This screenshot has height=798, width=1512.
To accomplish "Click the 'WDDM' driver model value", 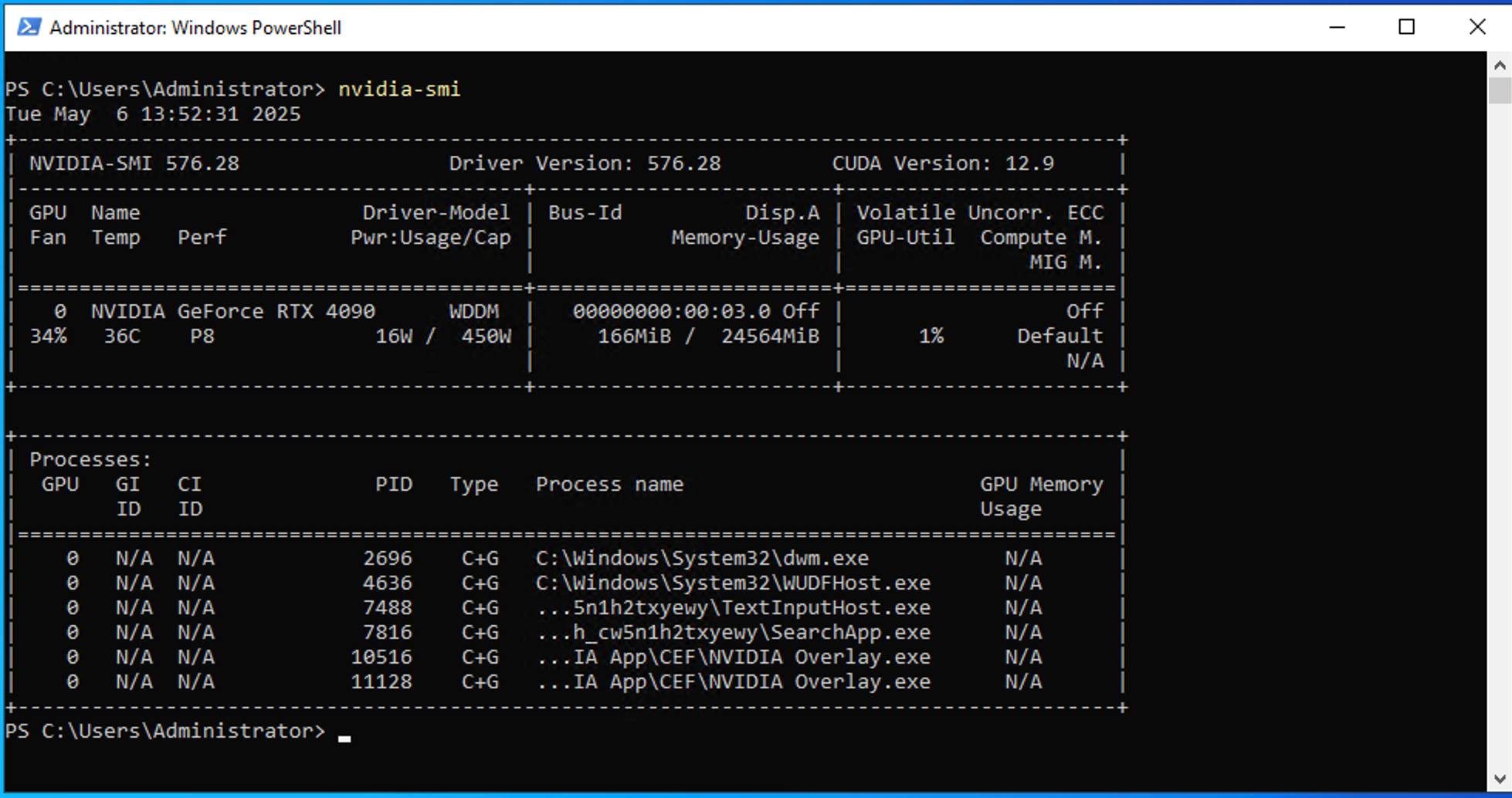I will click(x=474, y=312).
